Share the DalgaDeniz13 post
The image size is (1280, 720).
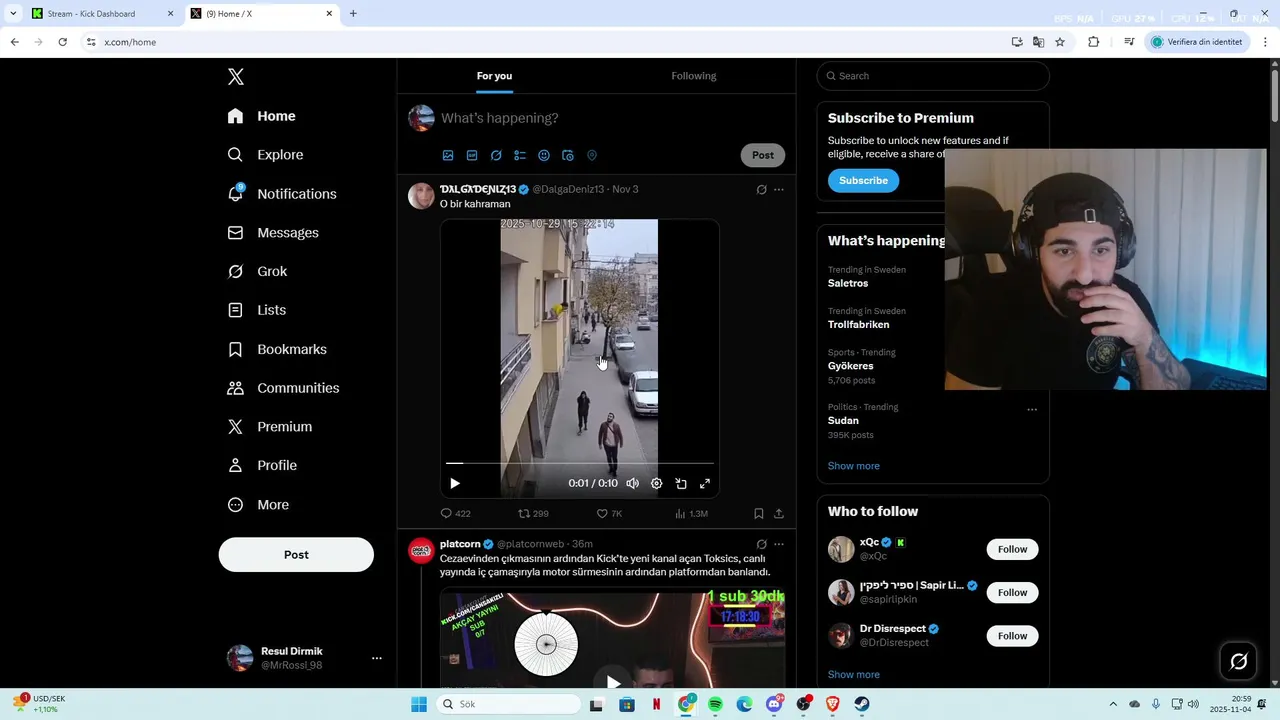coord(779,514)
